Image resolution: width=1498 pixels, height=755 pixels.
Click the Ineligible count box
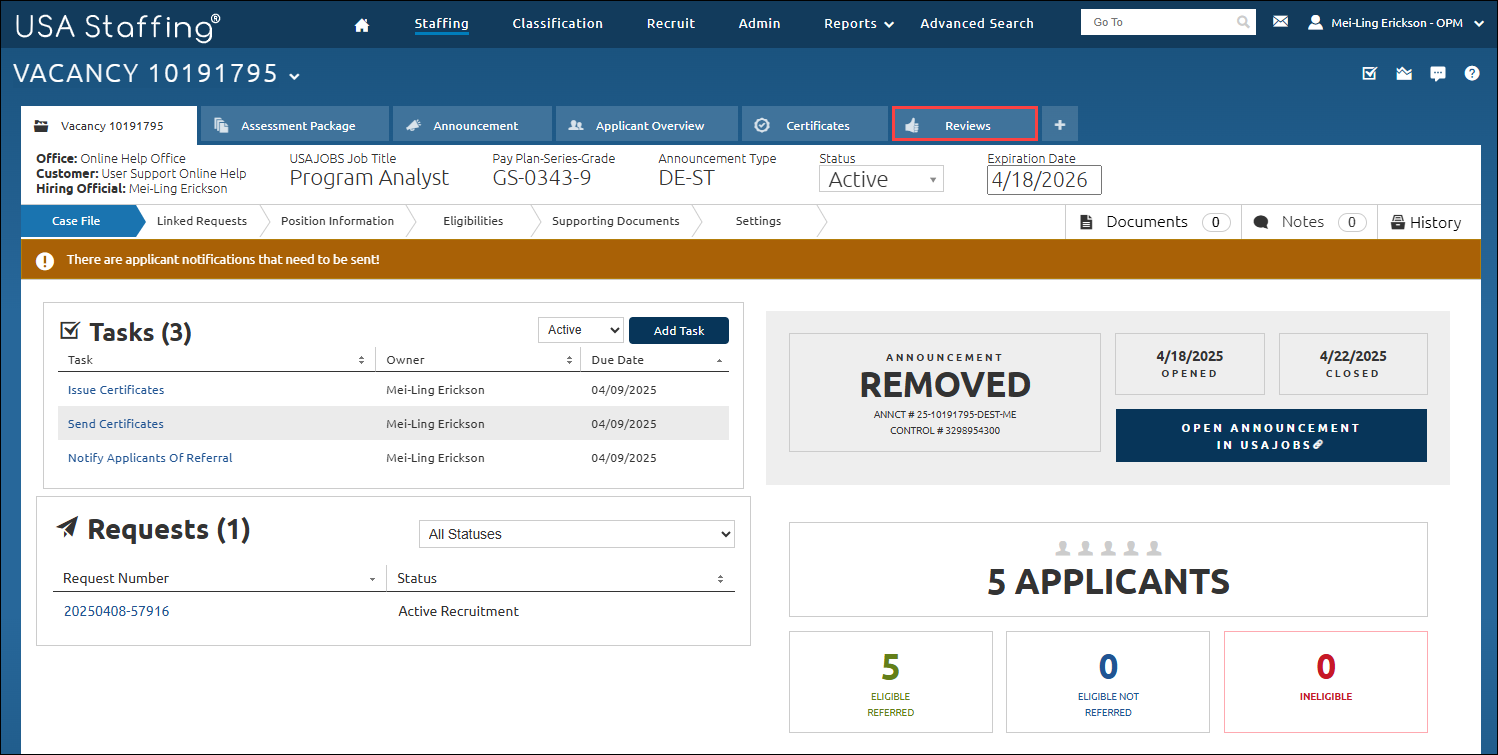coord(1326,682)
